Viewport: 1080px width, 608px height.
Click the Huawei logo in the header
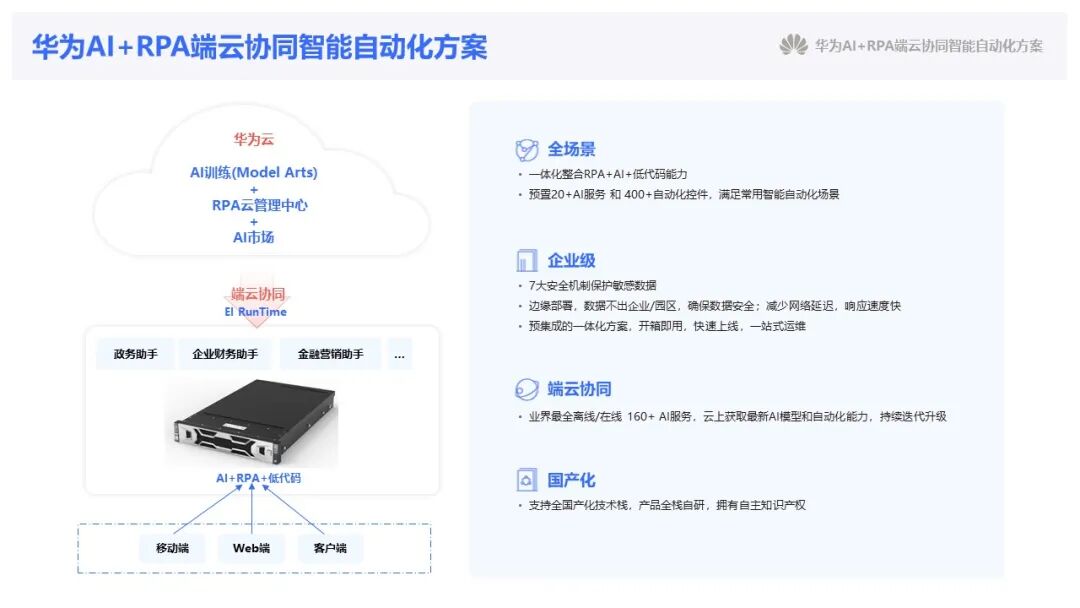[x=793, y=45]
